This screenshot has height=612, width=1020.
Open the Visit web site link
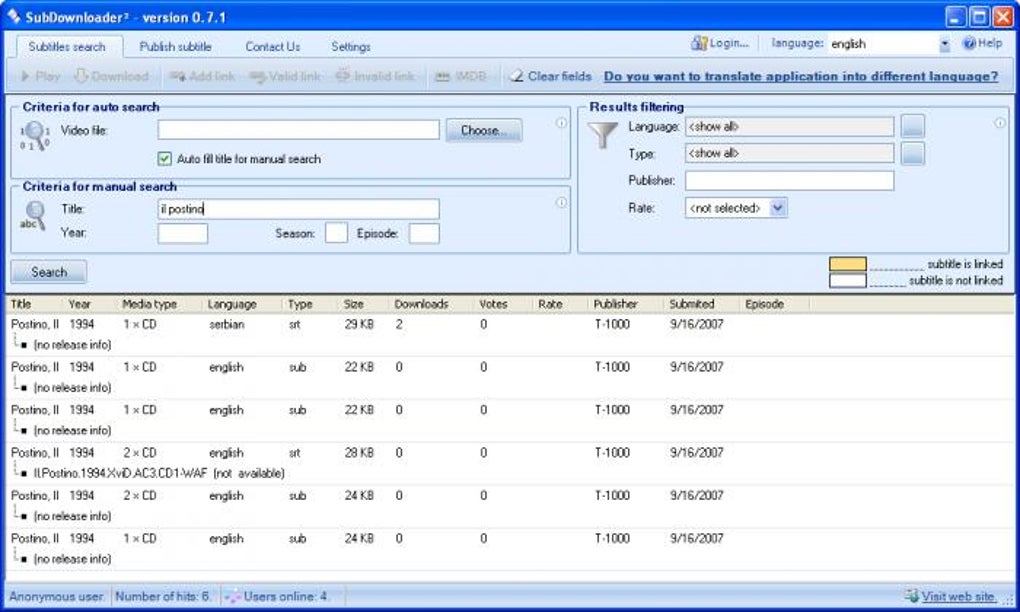point(958,596)
